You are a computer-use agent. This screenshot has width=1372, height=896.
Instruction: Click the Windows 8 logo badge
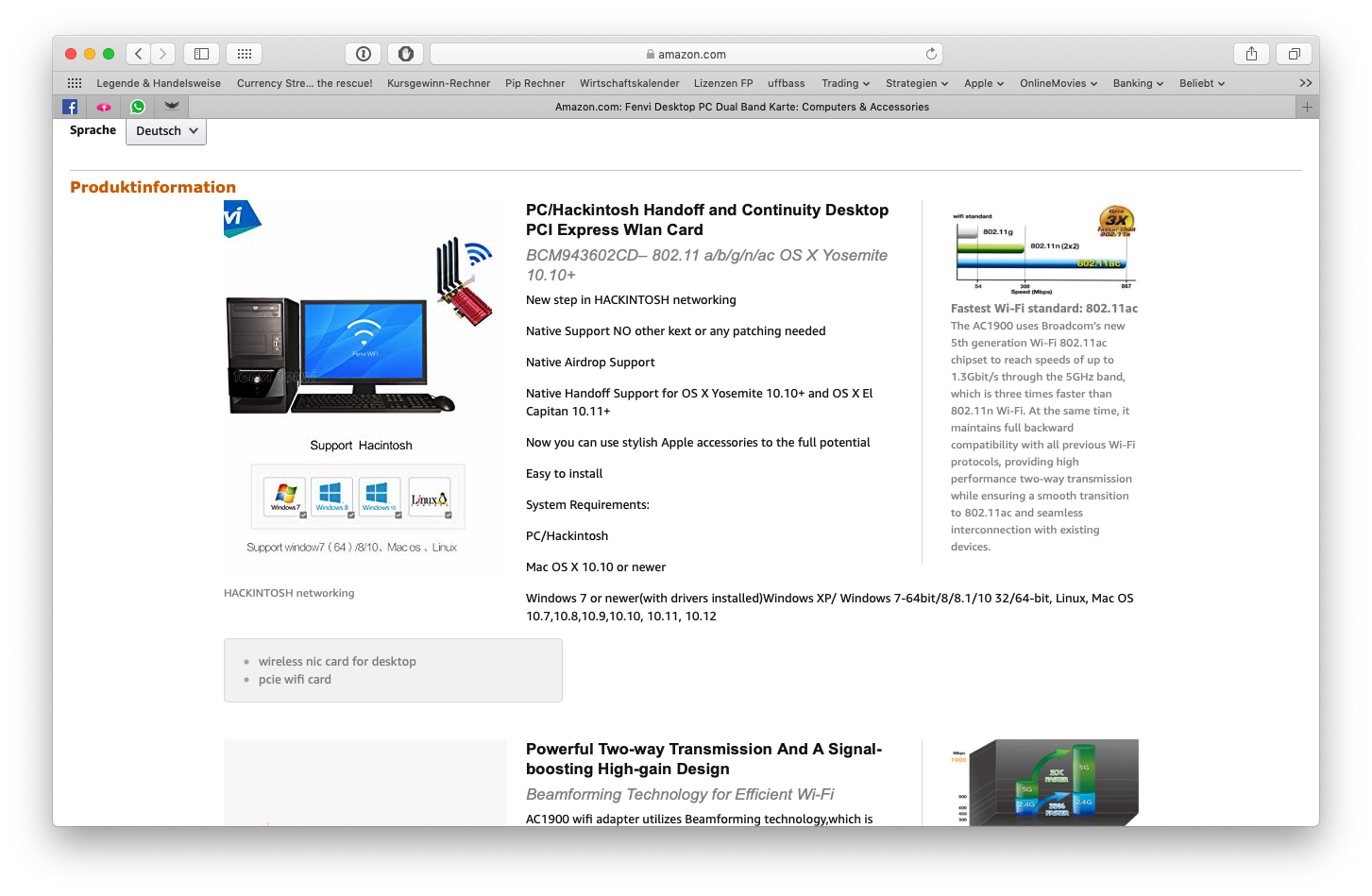(331, 497)
